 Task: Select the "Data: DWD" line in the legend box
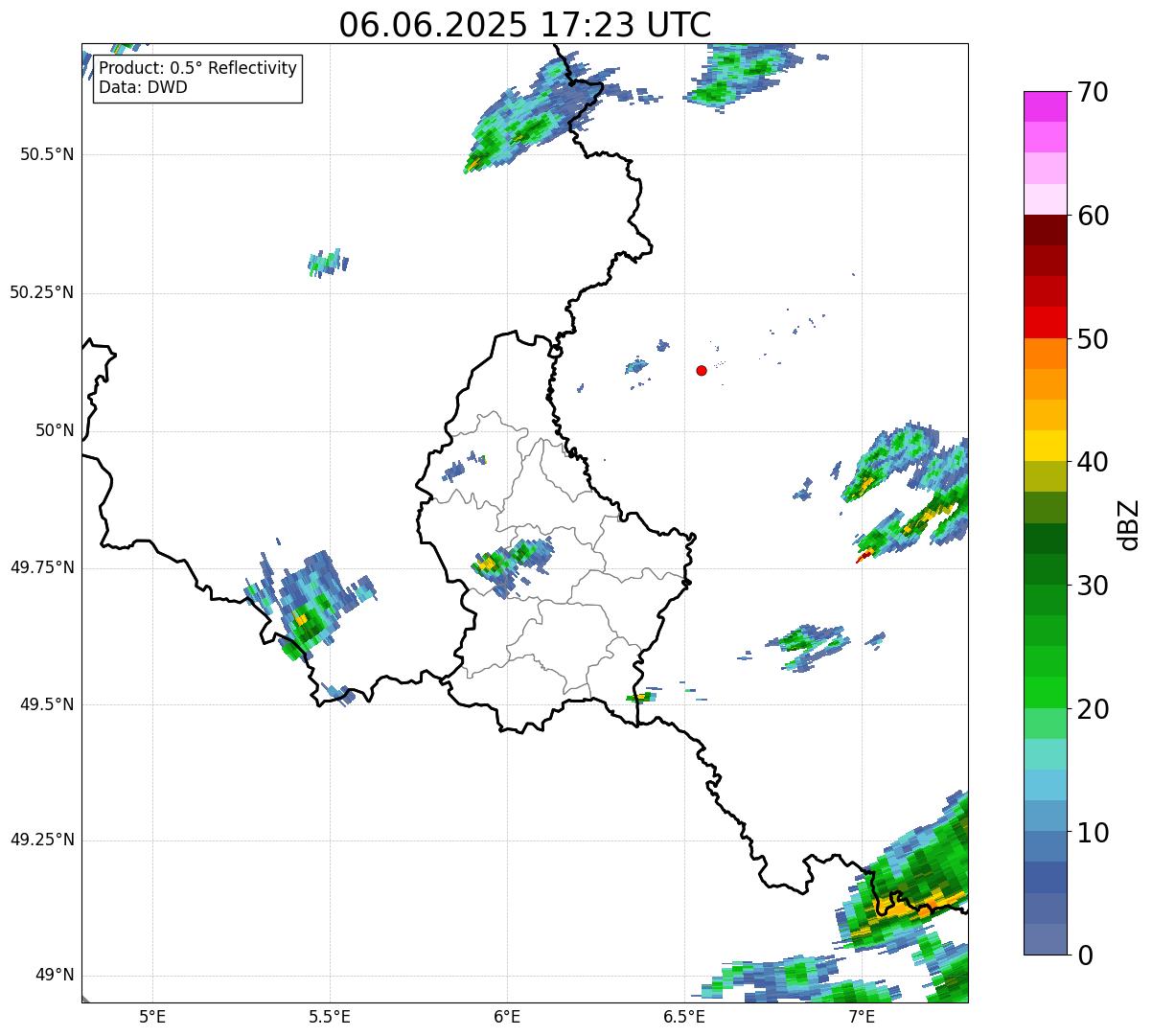143,87
